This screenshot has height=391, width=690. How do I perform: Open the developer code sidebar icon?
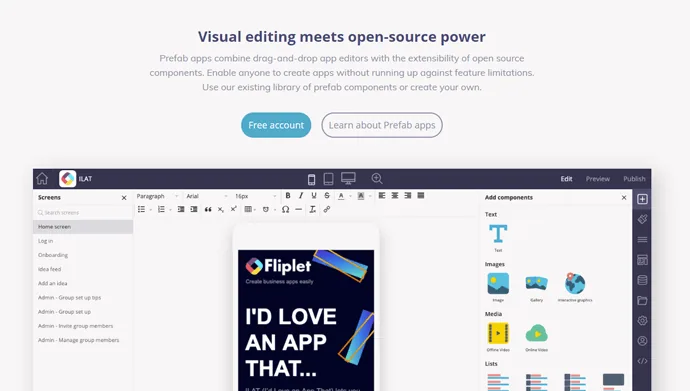click(642, 361)
